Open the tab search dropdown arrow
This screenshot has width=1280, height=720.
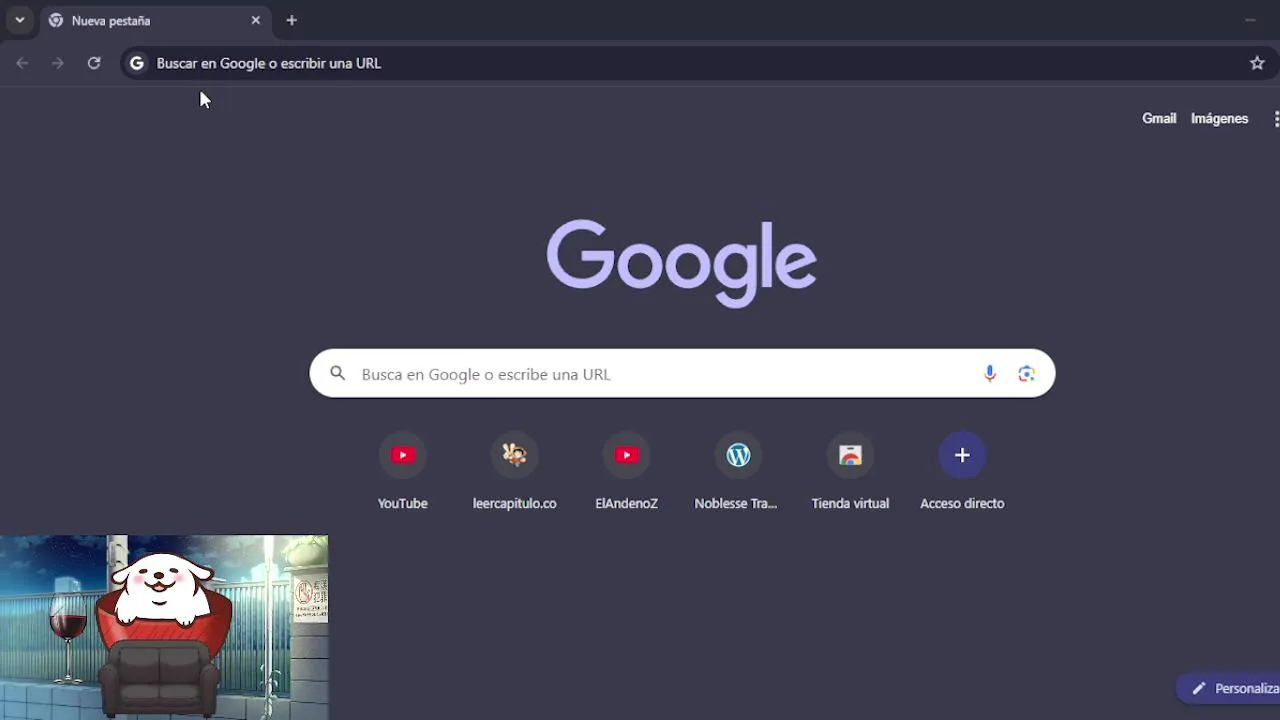[19, 20]
